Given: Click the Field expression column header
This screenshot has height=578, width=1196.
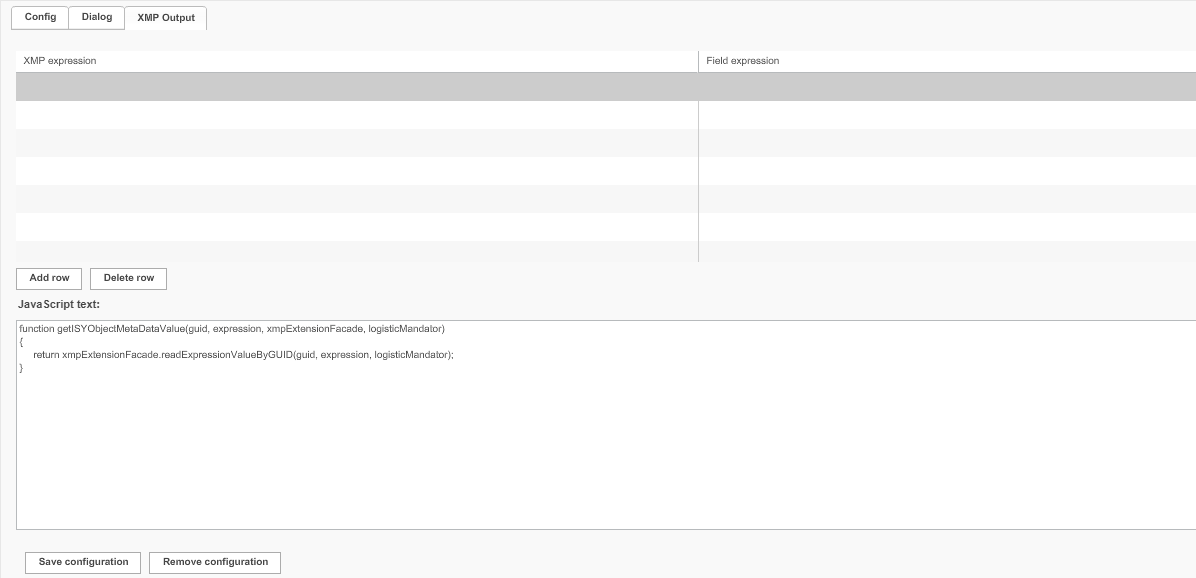Looking at the screenshot, I should (744, 60).
